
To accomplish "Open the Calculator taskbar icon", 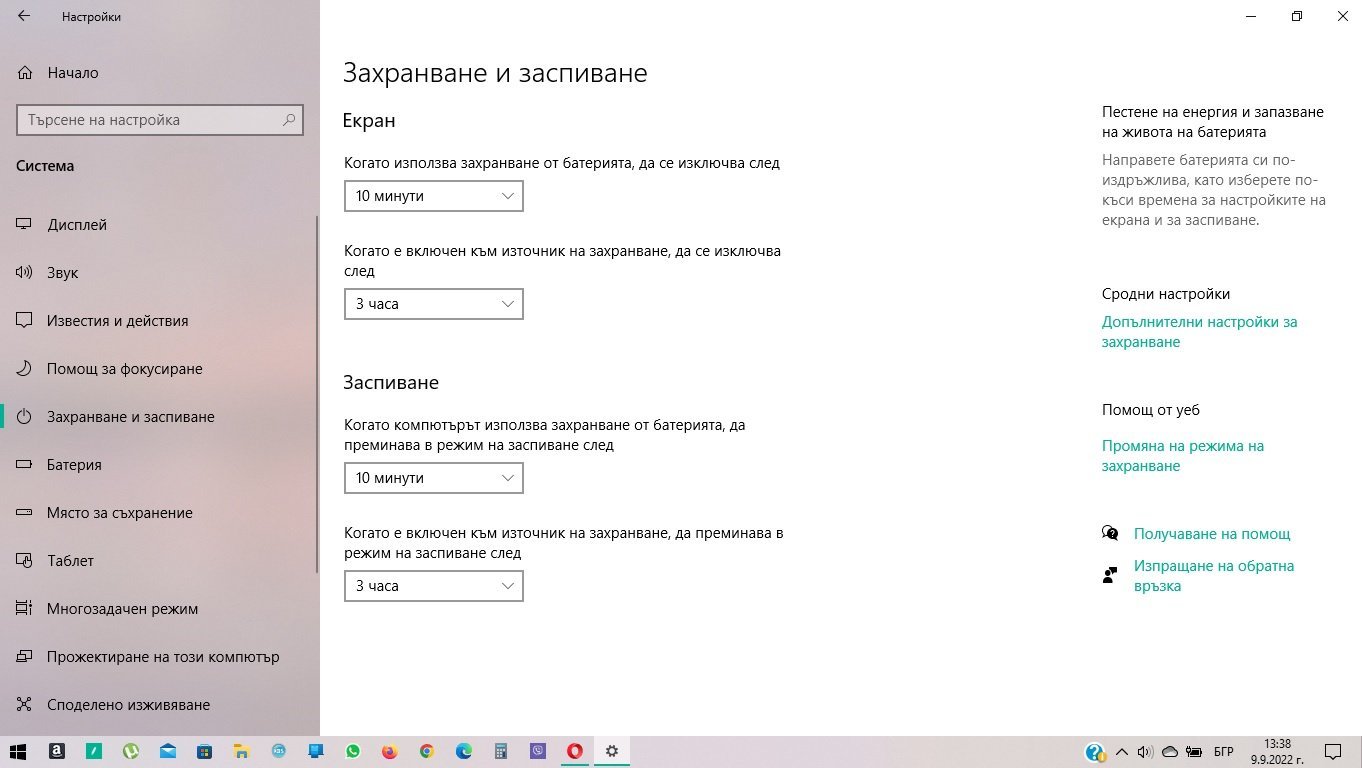I will coord(501,751).
